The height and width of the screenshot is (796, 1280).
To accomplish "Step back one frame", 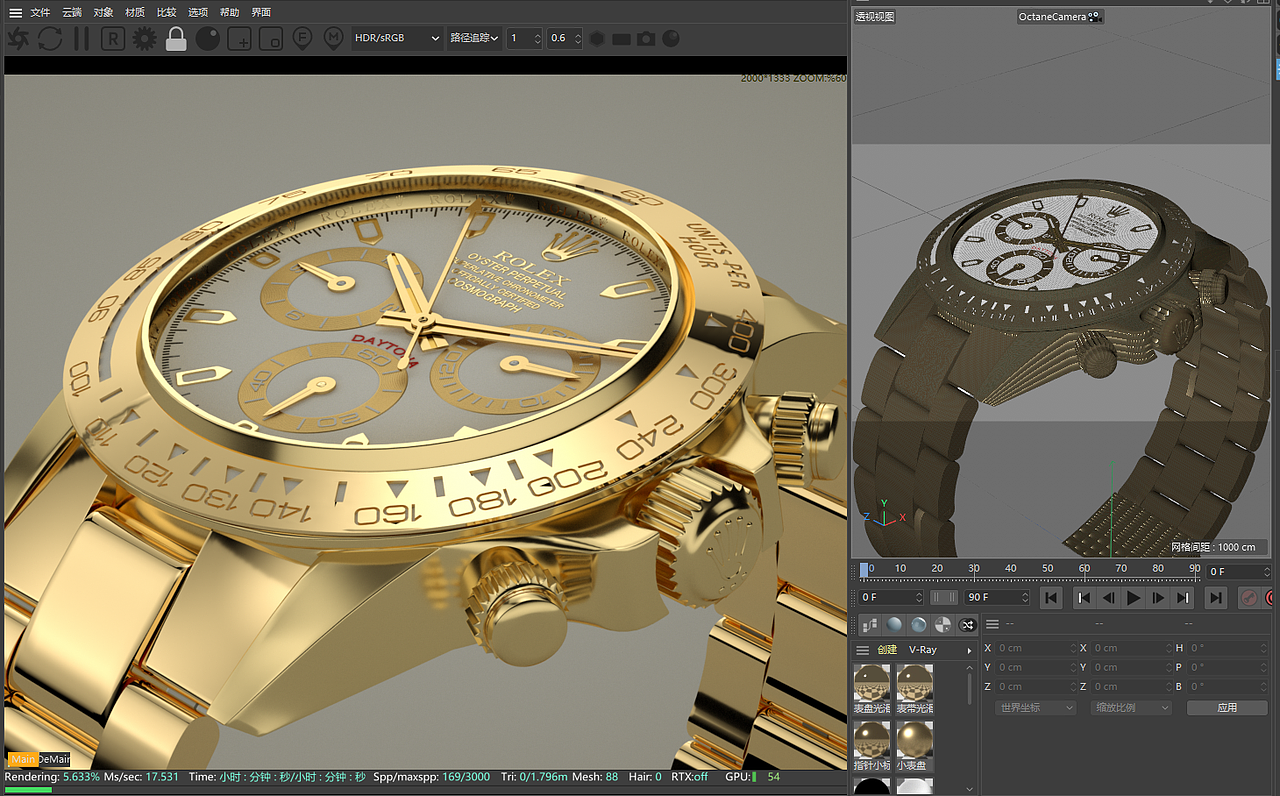I will coord(1108,598).
